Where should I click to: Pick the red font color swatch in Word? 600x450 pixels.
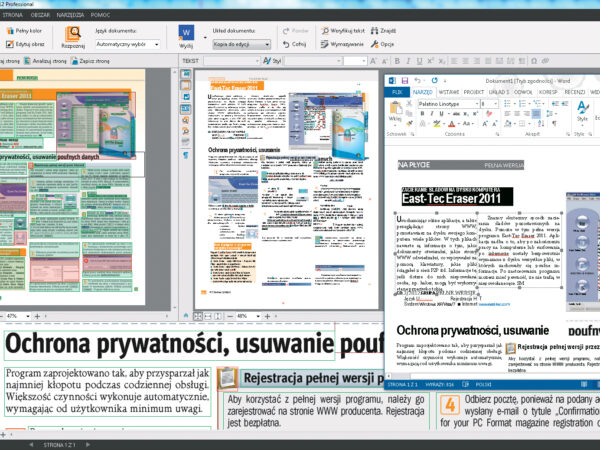(450, 126)
